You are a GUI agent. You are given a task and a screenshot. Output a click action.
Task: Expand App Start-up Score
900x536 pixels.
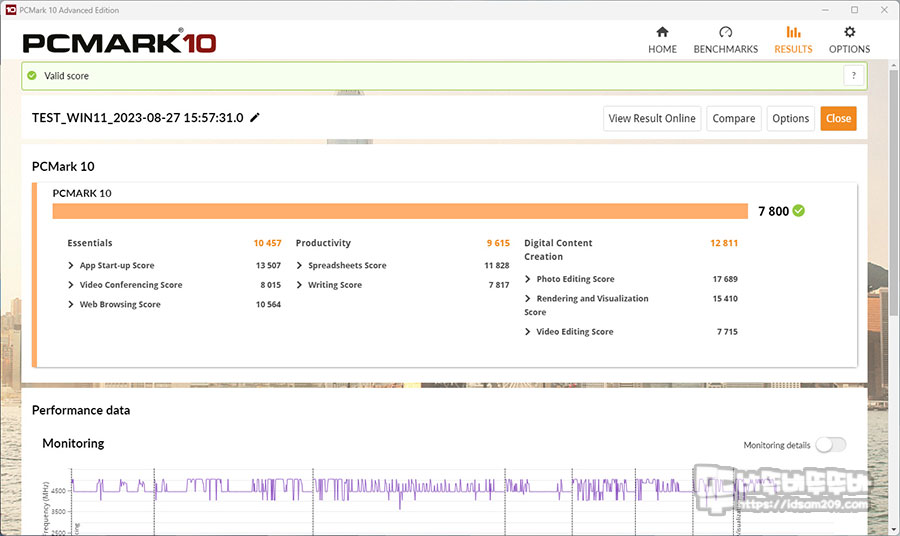click(71, 265)
